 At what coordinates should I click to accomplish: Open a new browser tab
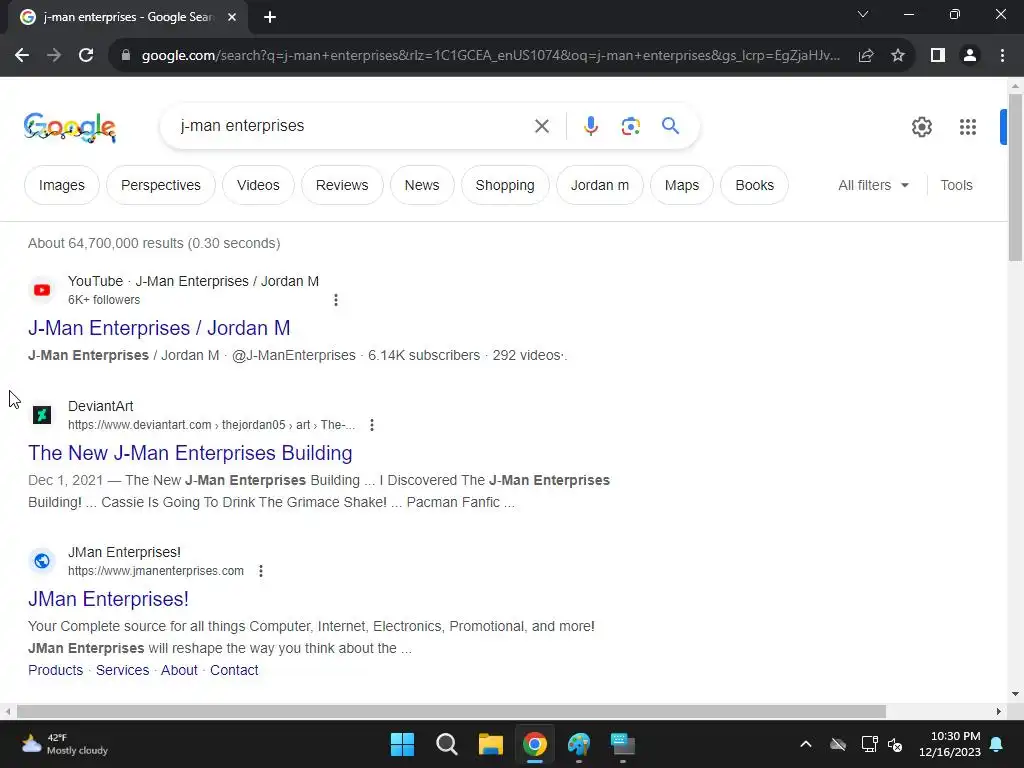270,17
